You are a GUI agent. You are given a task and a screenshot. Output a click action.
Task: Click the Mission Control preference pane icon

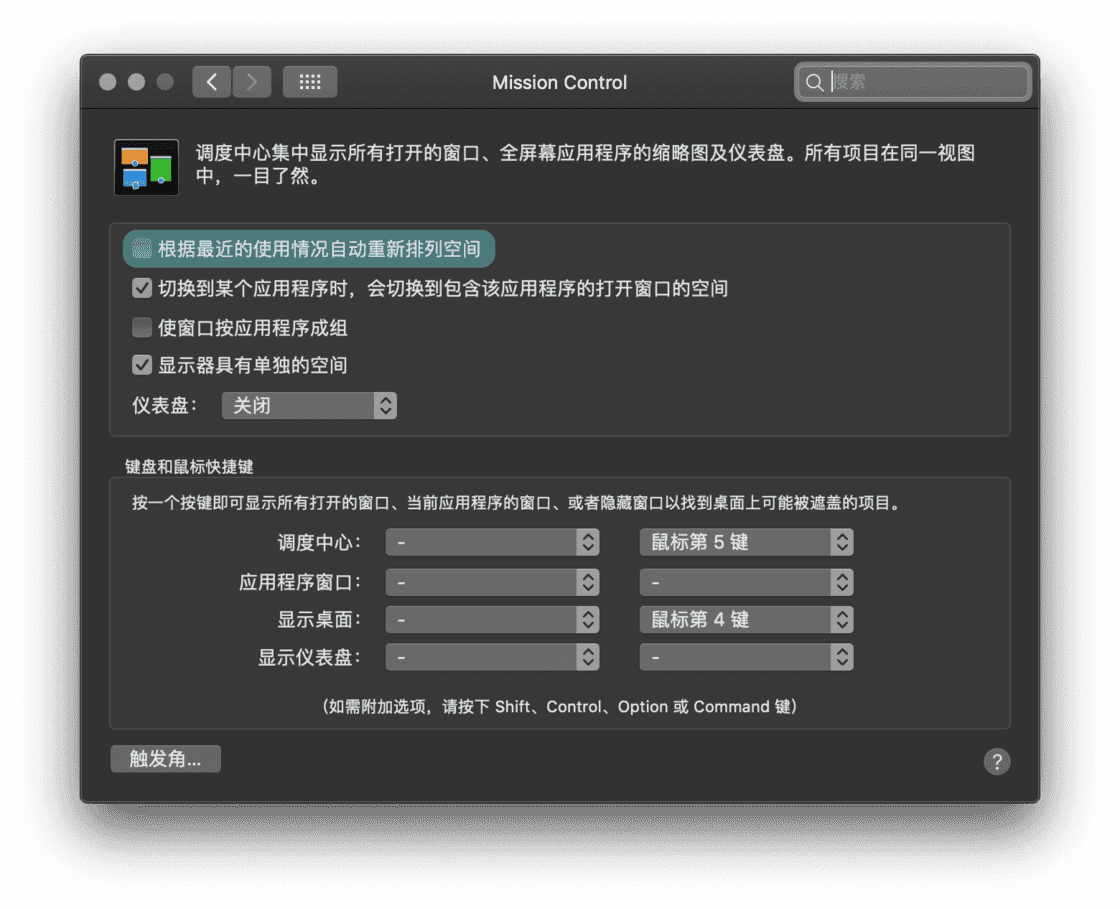[146, 167]
